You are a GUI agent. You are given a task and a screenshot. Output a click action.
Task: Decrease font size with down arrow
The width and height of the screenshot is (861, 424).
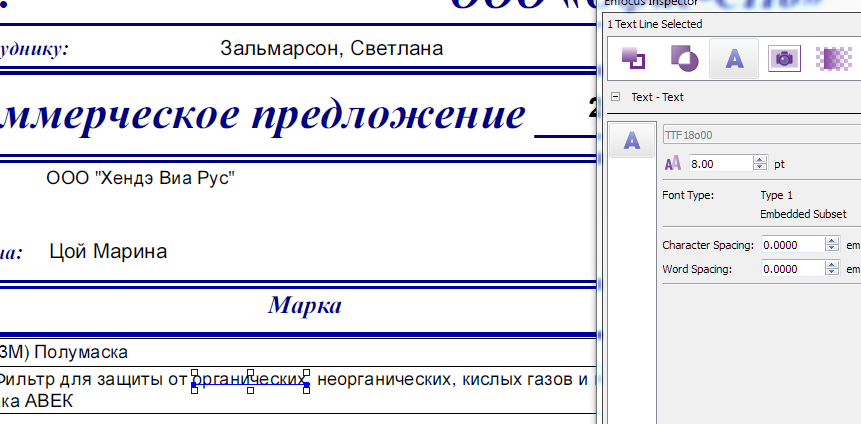[760, 167]
